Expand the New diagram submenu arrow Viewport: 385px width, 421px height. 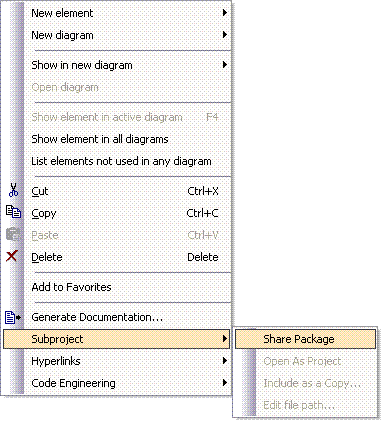pos(225,35)
